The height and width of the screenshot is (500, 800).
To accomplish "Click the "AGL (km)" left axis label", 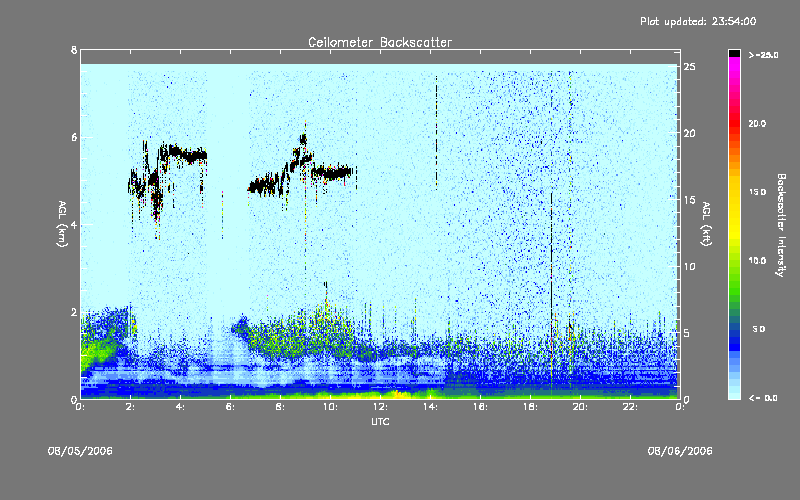I will click(x=62, y=224).
